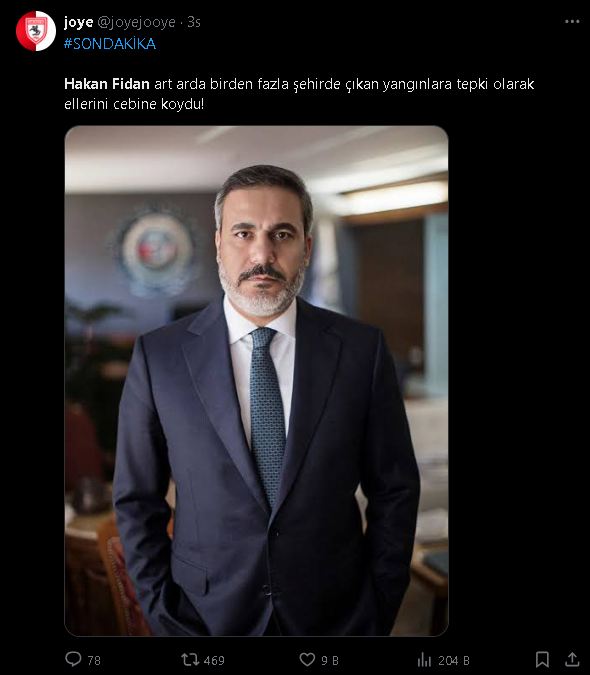Click the 469 retweets count
The width and height of the screenshot is (590, 675).
[214, 660]
